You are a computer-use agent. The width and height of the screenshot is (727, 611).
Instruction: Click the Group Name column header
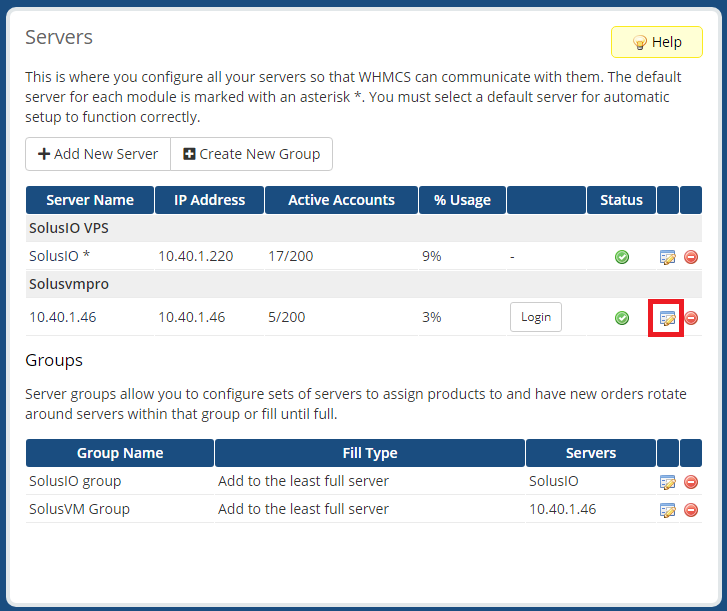coord(120,453)
